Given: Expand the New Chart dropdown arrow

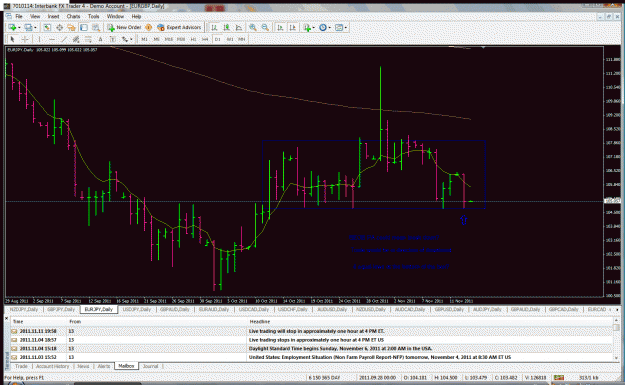Looking at the screenshot, I should pos(19,28).
